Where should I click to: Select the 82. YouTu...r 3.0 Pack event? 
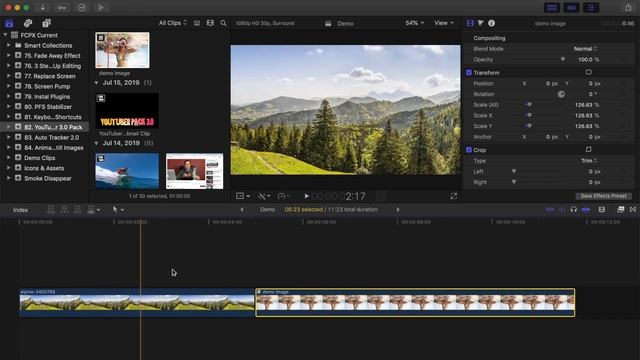[x=45, y=127]
